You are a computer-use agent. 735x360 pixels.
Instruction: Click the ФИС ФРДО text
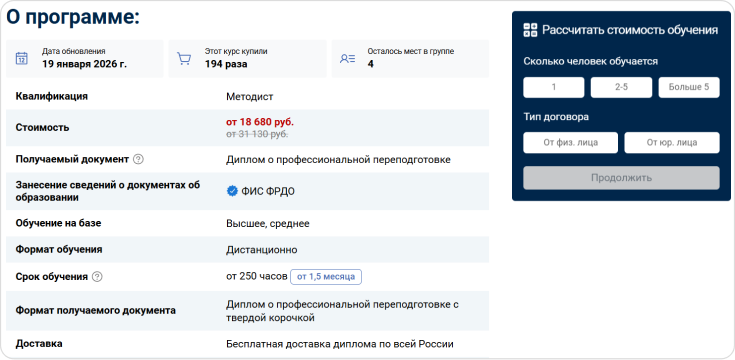[268, 191]
